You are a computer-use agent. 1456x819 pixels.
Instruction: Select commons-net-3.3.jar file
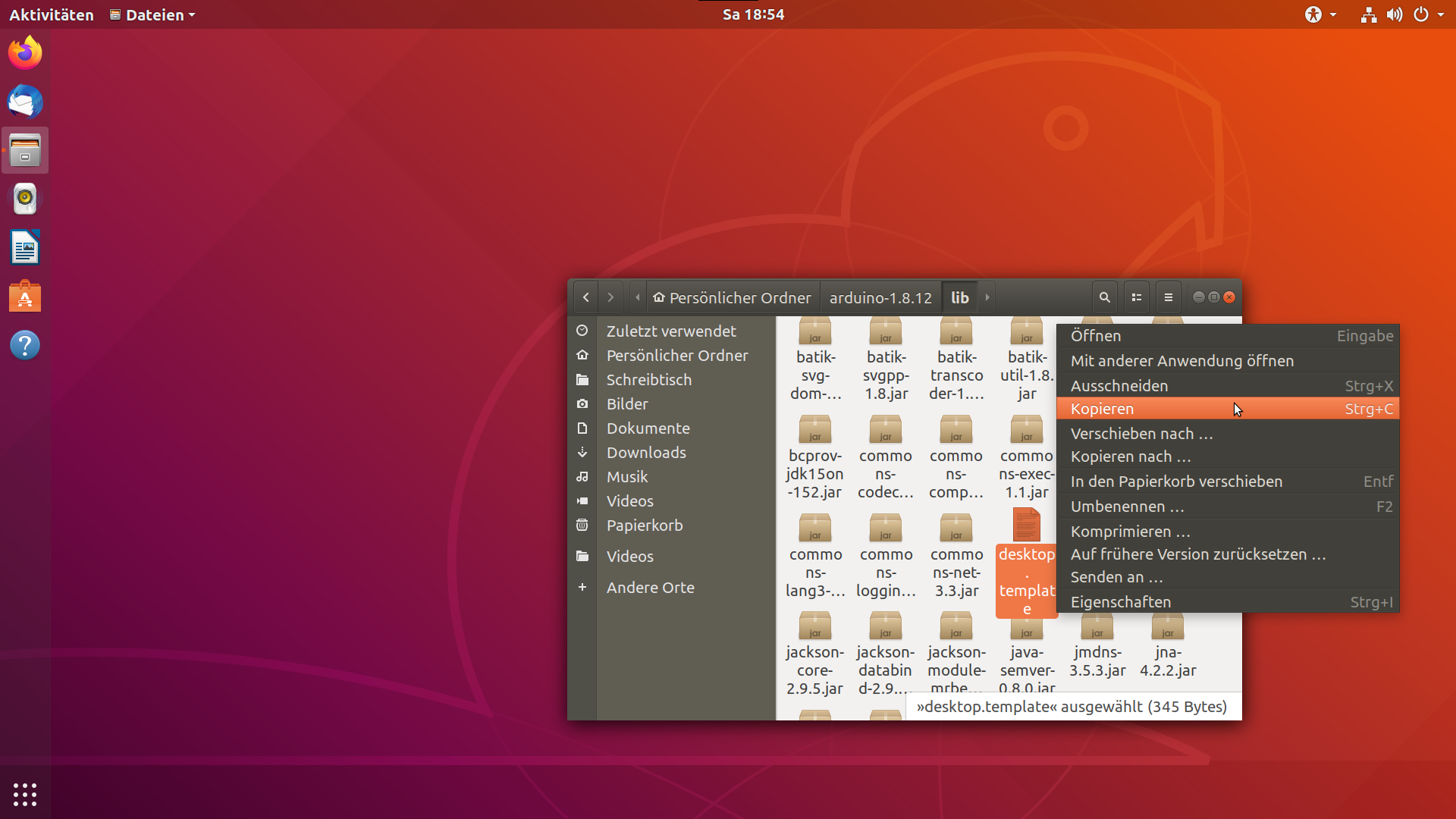[x=956, y=556]
